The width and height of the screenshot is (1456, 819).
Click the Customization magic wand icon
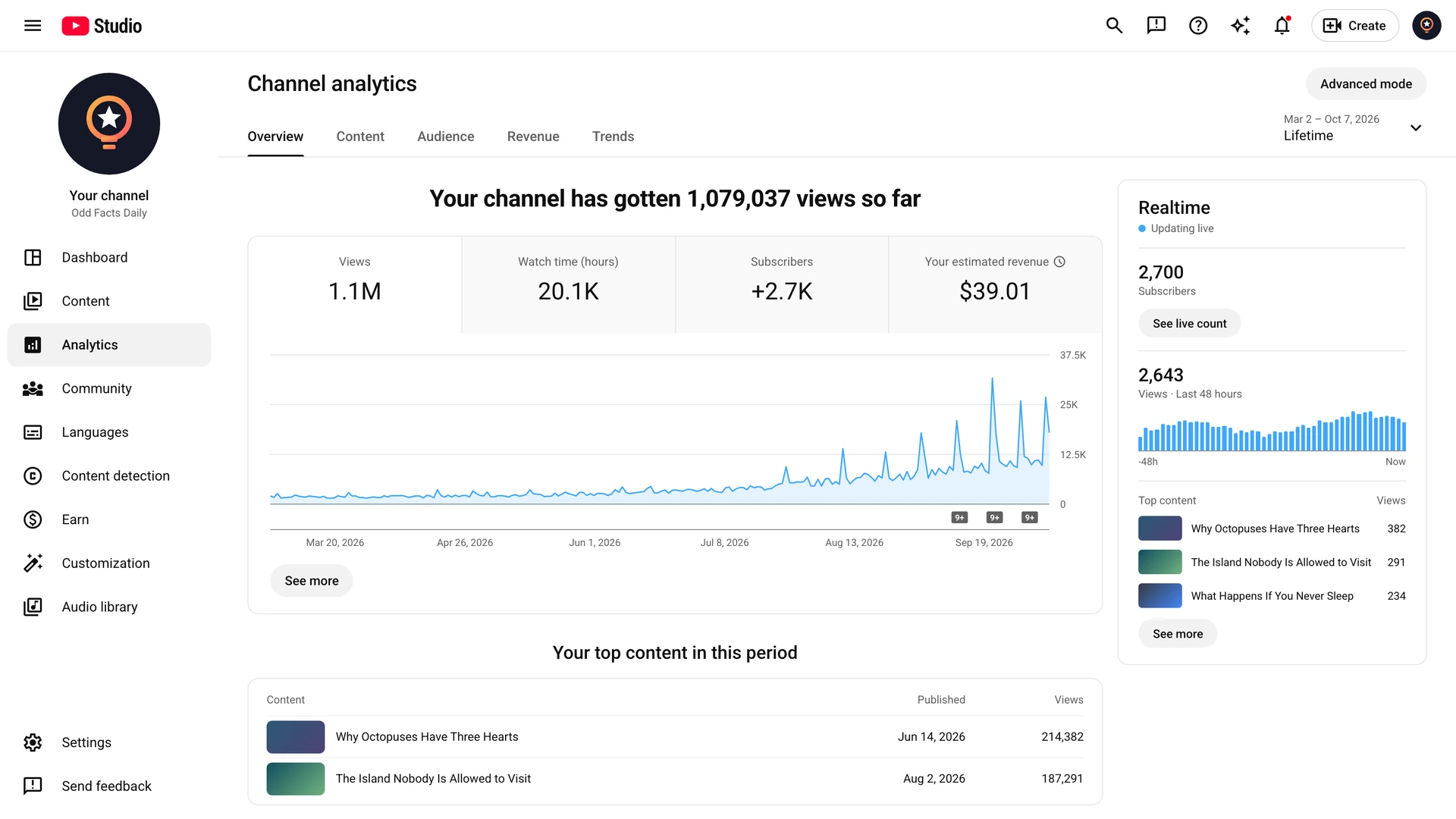point(33,563)
